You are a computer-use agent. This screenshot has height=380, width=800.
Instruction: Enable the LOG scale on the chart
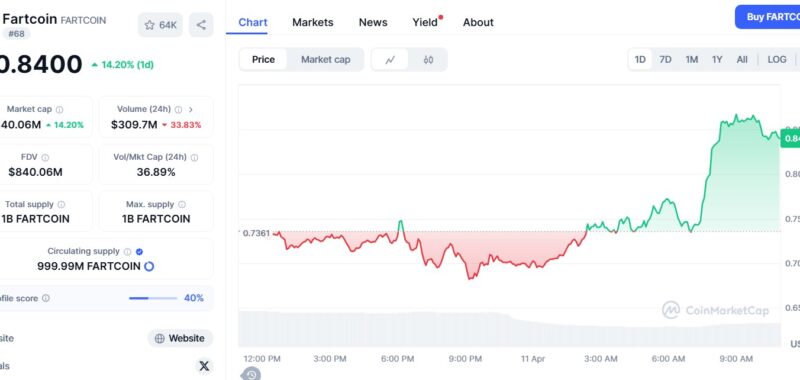point(777,60)
